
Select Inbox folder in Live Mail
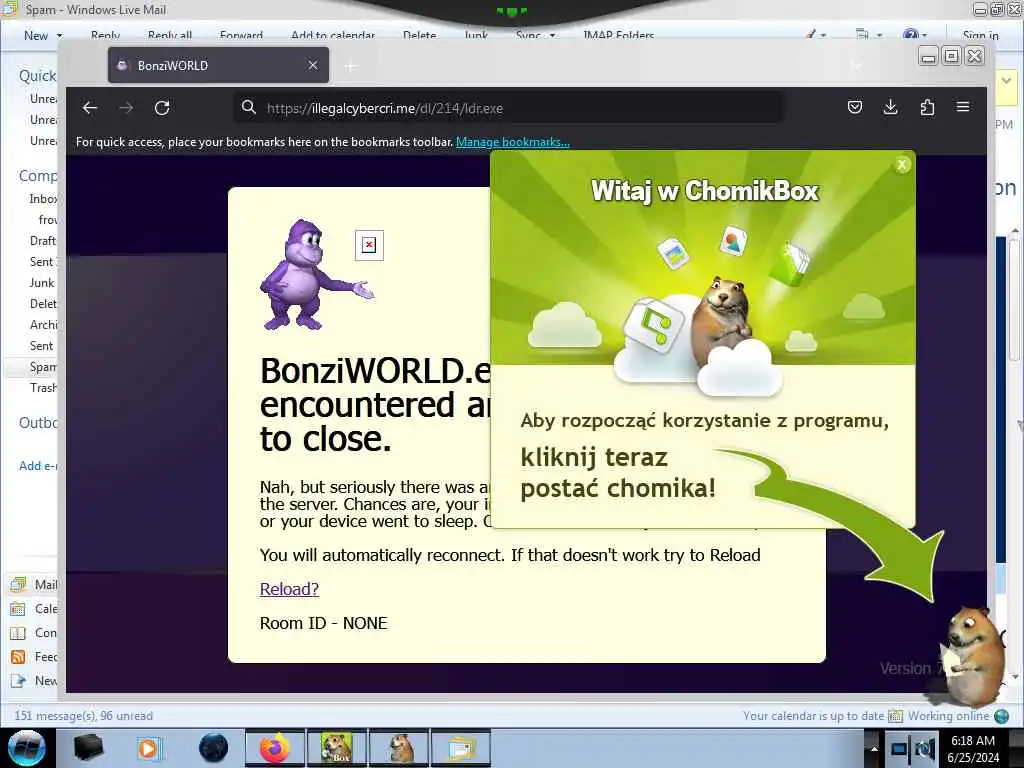pyautogui.click(x=43, y=199)
